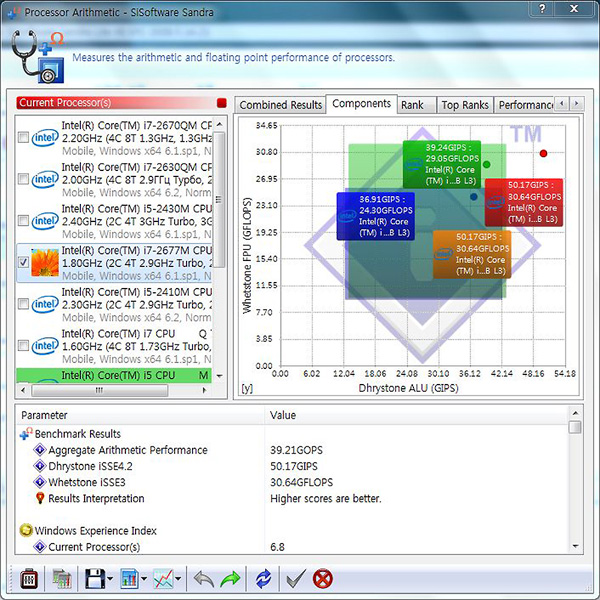Select the red 50.17GIPS result box

coord(524,202)
